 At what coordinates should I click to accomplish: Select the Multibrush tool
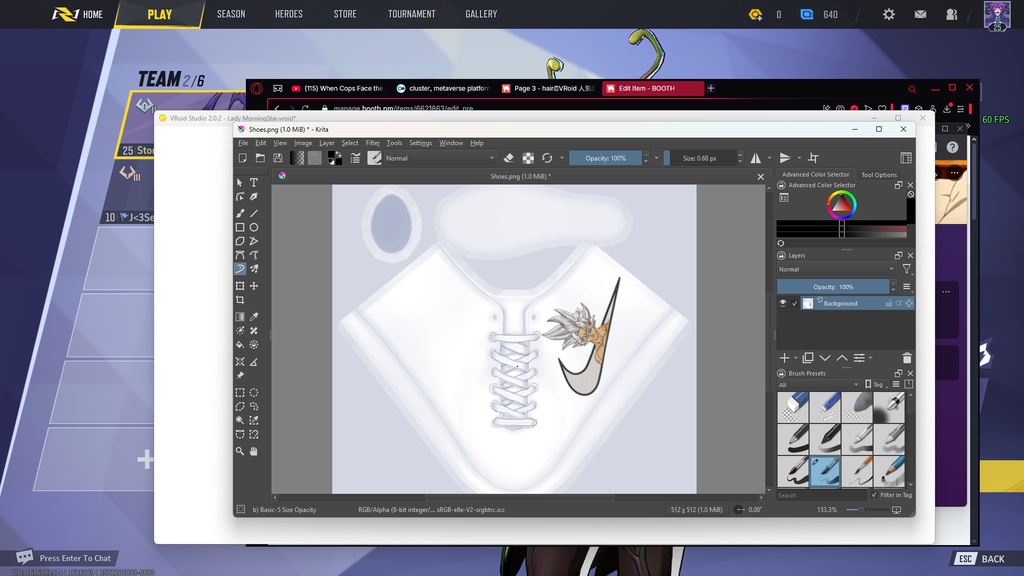pyautogui.click(x=254, y=269)
